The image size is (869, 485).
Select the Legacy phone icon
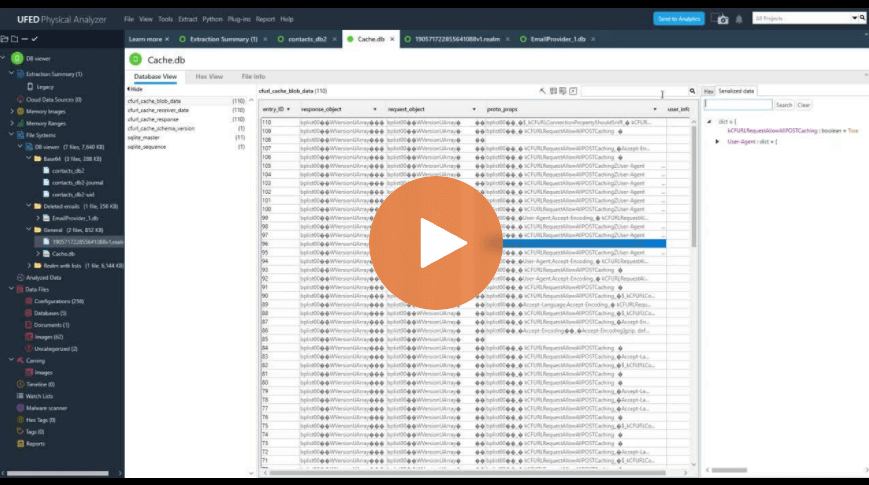(x=30, y=86)
